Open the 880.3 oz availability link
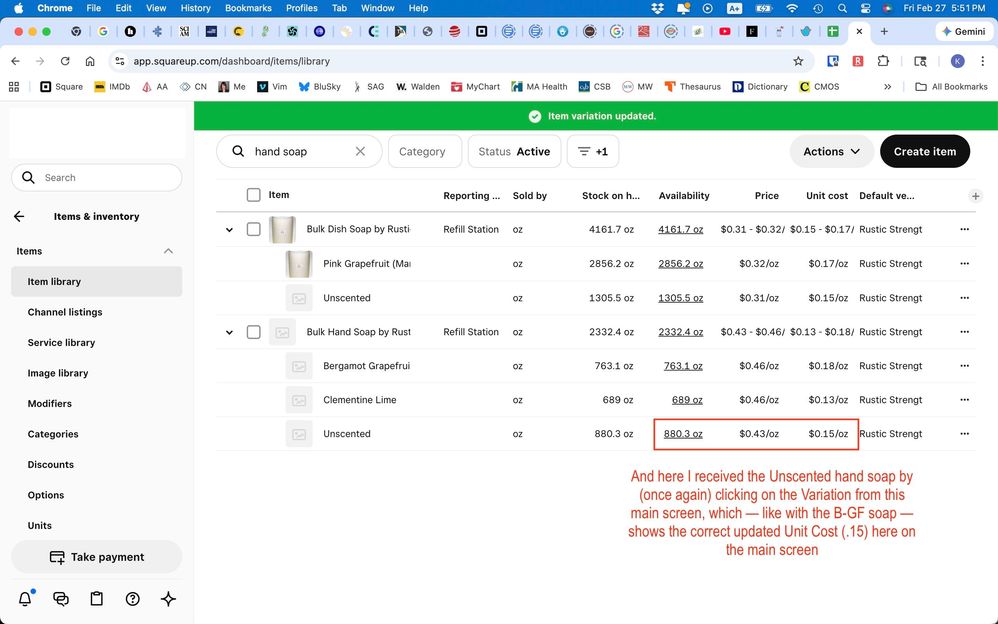Image resolution: width=998 pixels, height=624 pixels. point(683,434)
